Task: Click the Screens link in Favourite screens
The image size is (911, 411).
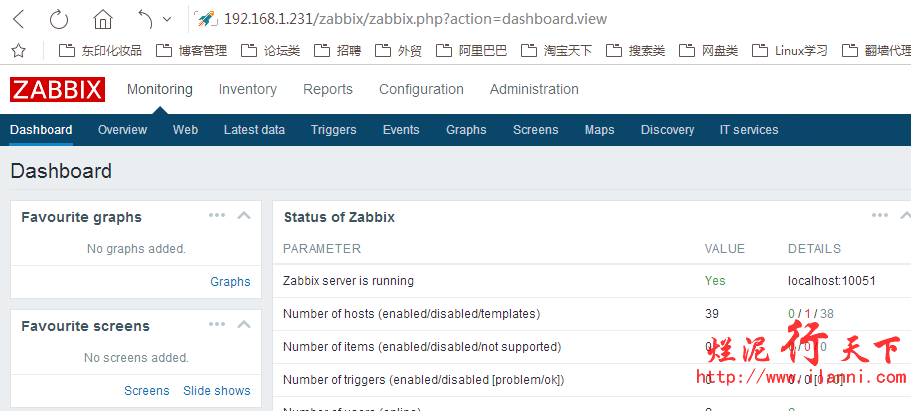Action: click(x=147, y=391)
